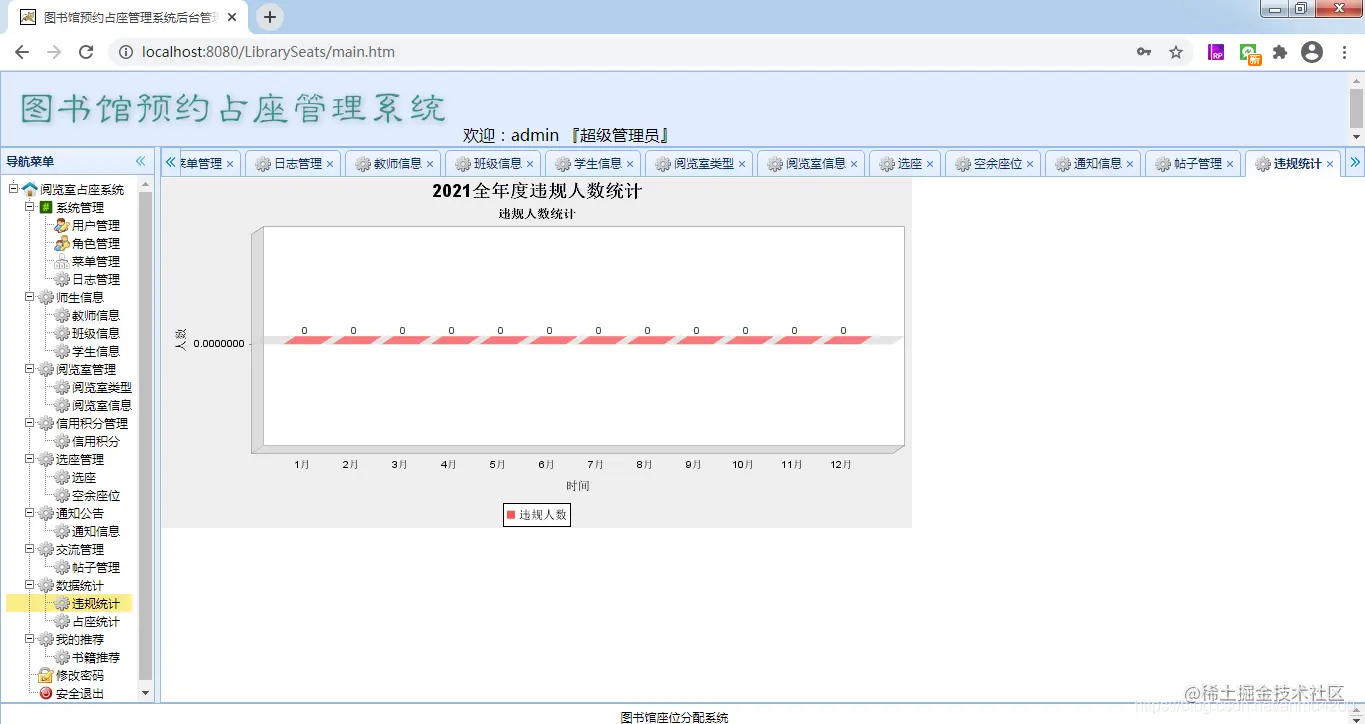
Task: Open Chrome profile avatar
Action: (x=1312, y=52)
